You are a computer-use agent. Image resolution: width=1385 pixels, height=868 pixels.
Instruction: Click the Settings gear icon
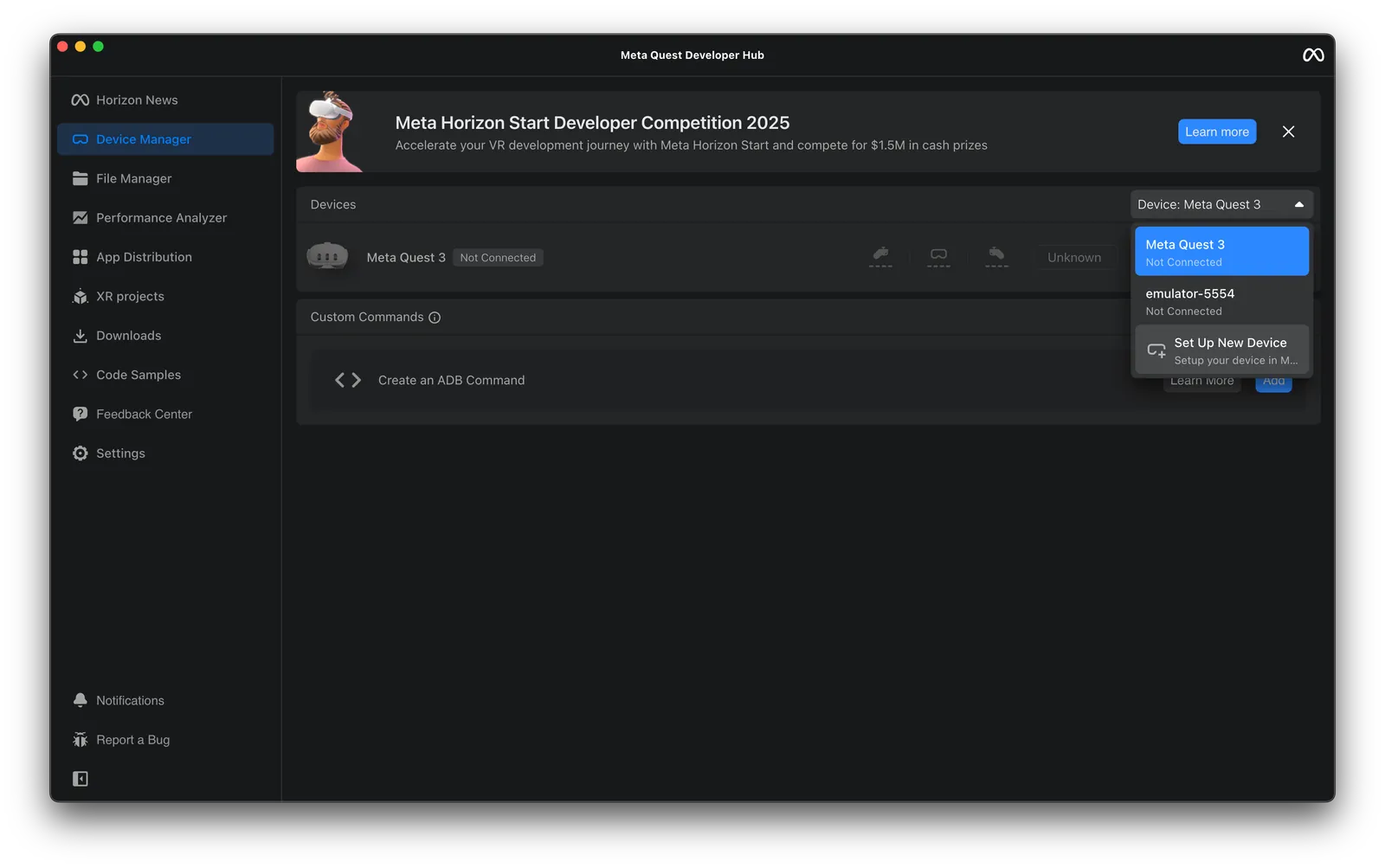[x=81, y=453]
